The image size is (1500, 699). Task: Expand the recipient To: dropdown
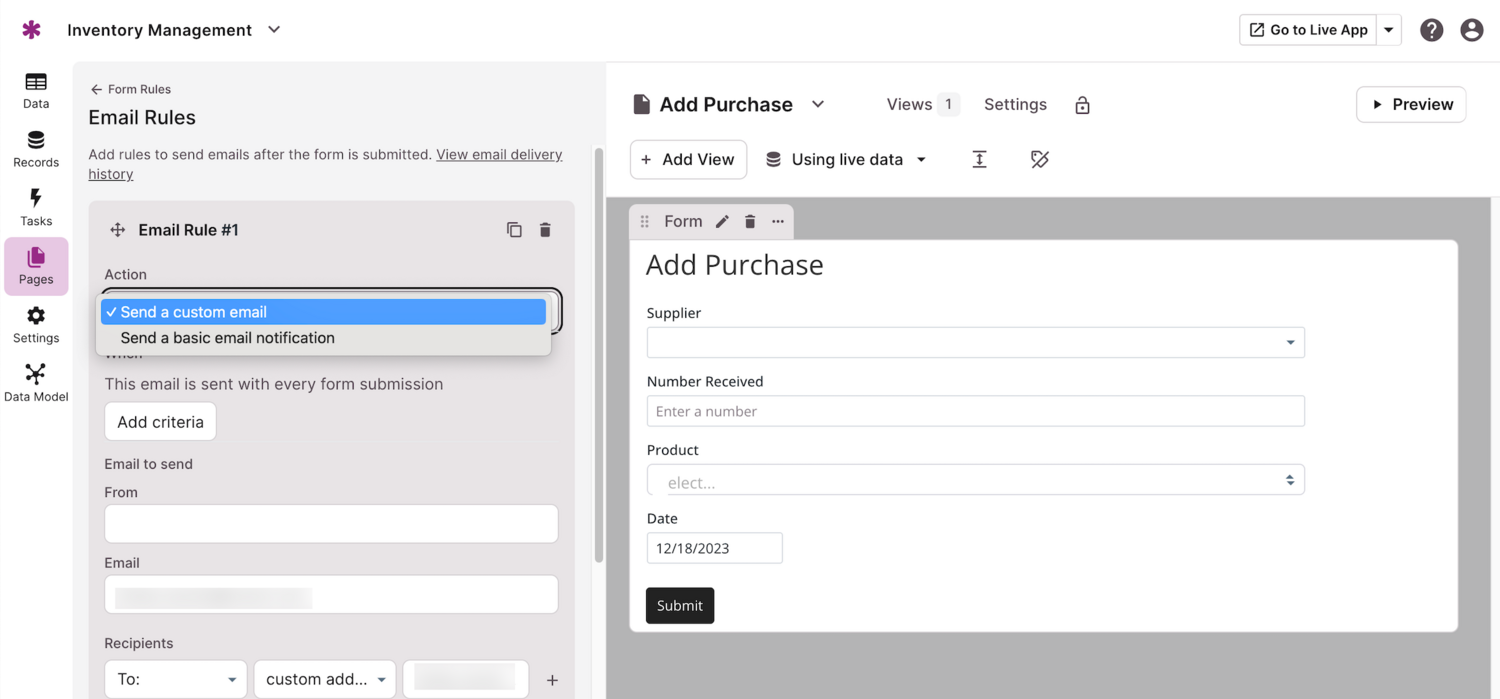(x=176, y=679)
